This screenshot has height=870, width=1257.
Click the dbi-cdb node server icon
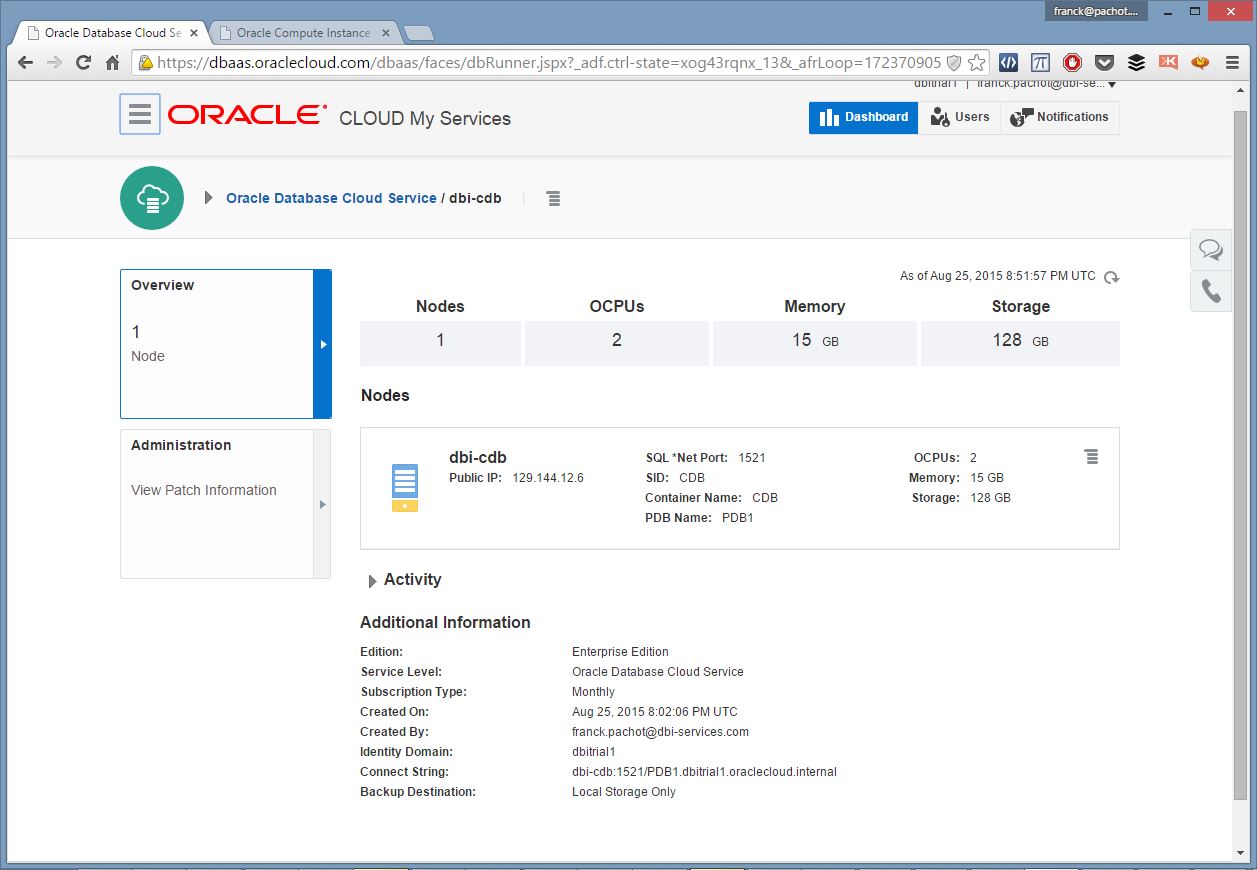[405, 488]
